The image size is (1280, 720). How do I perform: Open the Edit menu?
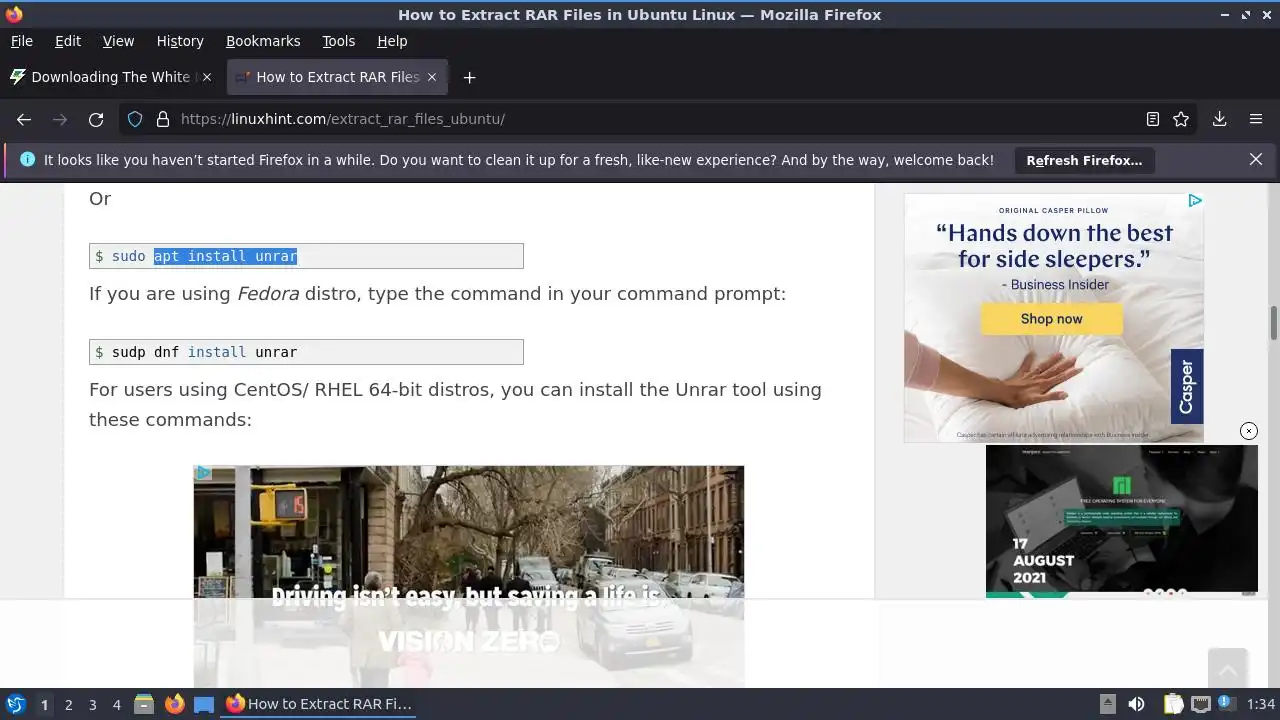click(x=68, y=41)
